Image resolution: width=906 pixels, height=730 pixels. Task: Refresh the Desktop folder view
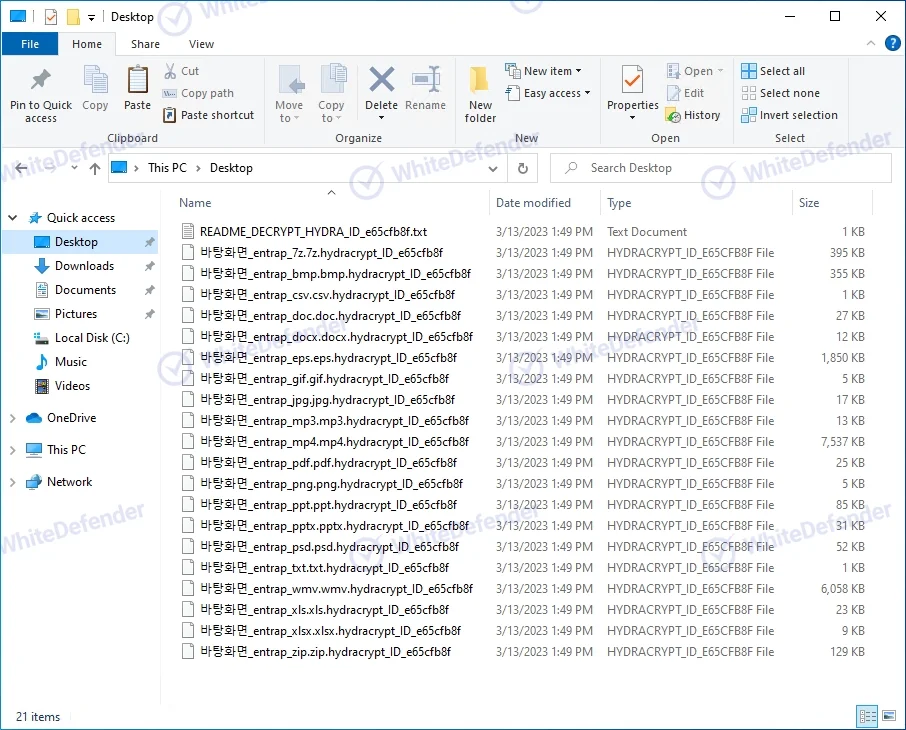click(x=522, y=169)
